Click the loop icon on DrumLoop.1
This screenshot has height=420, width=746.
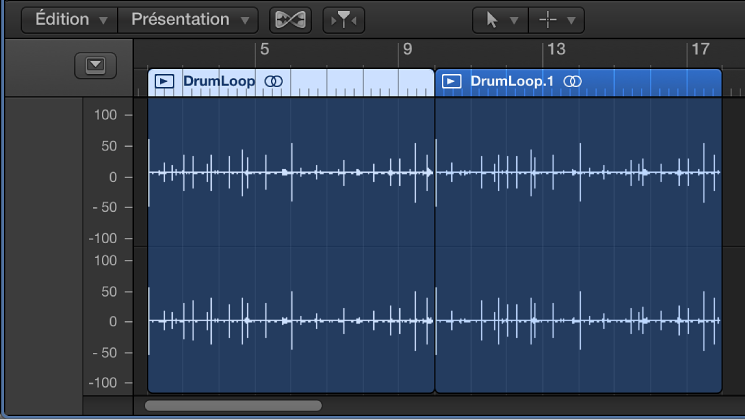(x=572, y=81)
